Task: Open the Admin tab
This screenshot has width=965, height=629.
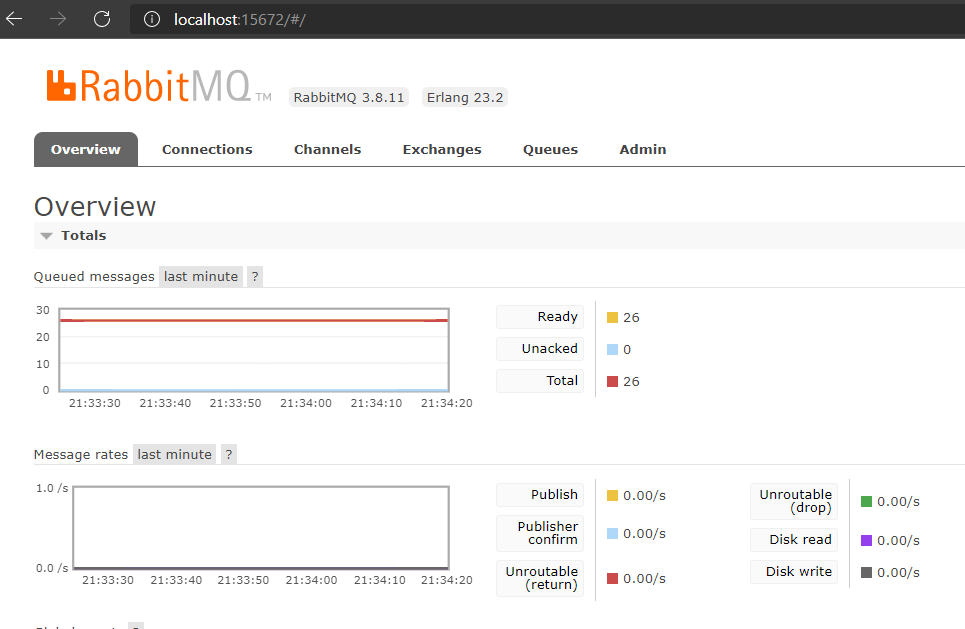Action: click(x=643, y=150)
